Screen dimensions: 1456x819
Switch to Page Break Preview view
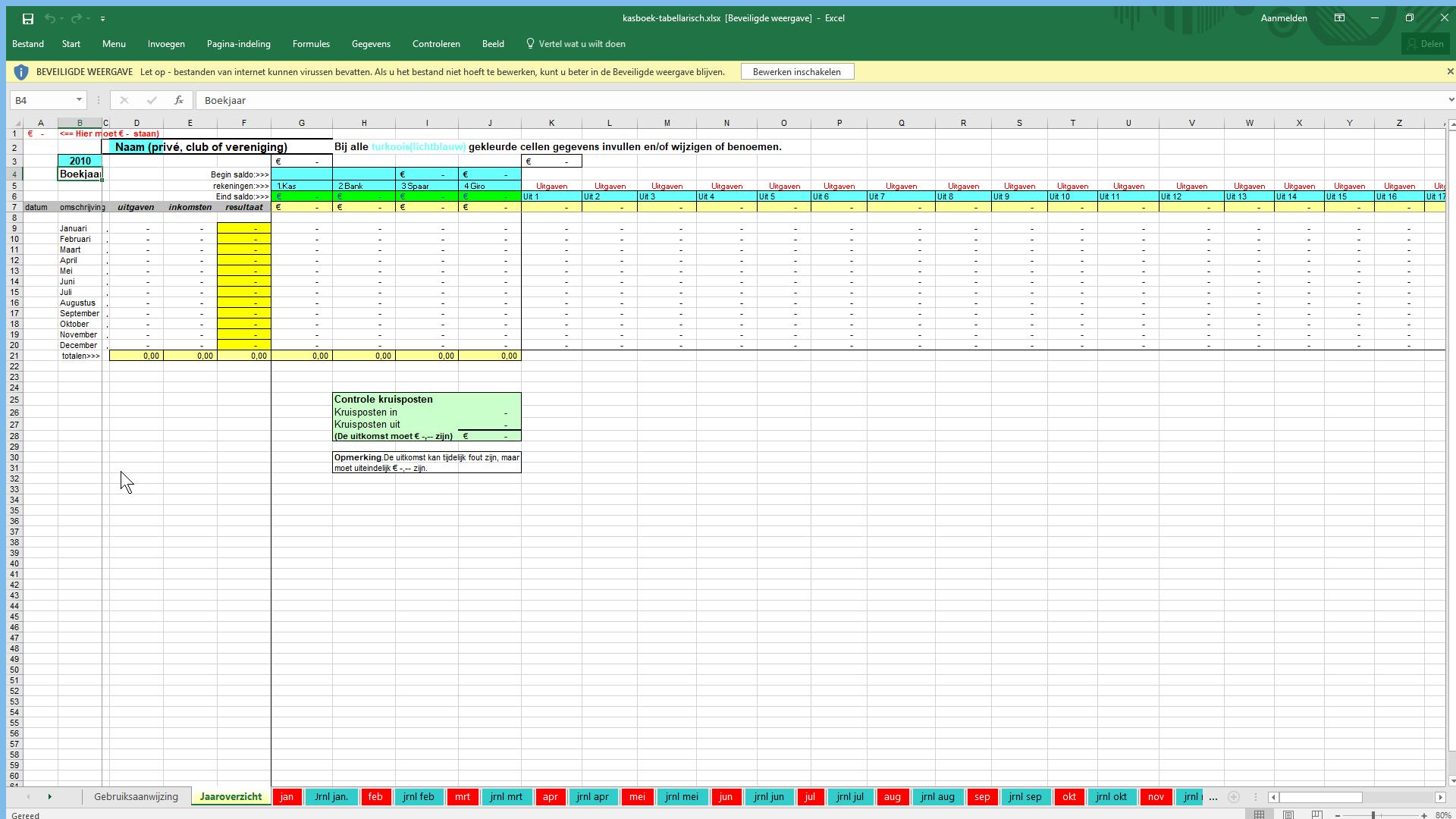click(1317, 815)
